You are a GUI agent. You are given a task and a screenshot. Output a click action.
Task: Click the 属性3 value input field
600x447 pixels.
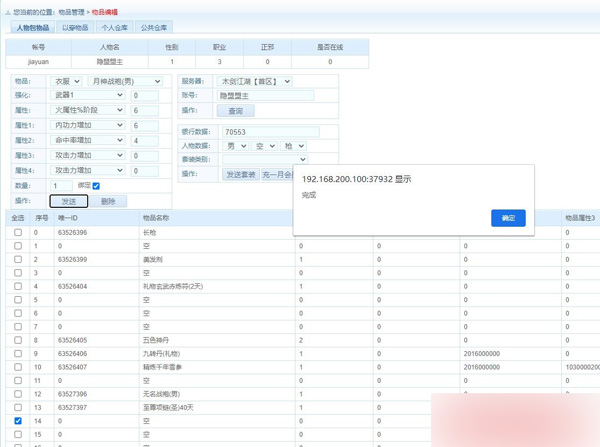click(x=145, y=156)
